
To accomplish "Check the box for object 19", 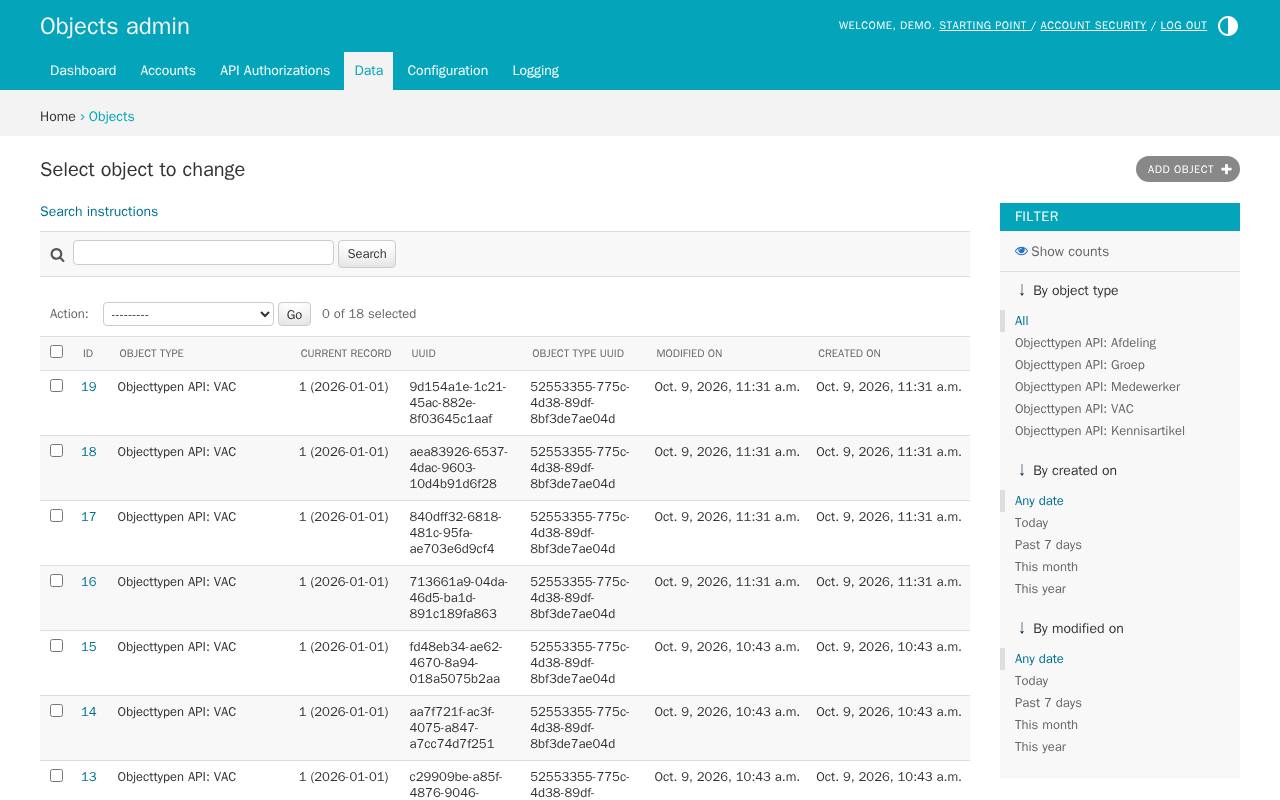I will click(56, 386).
